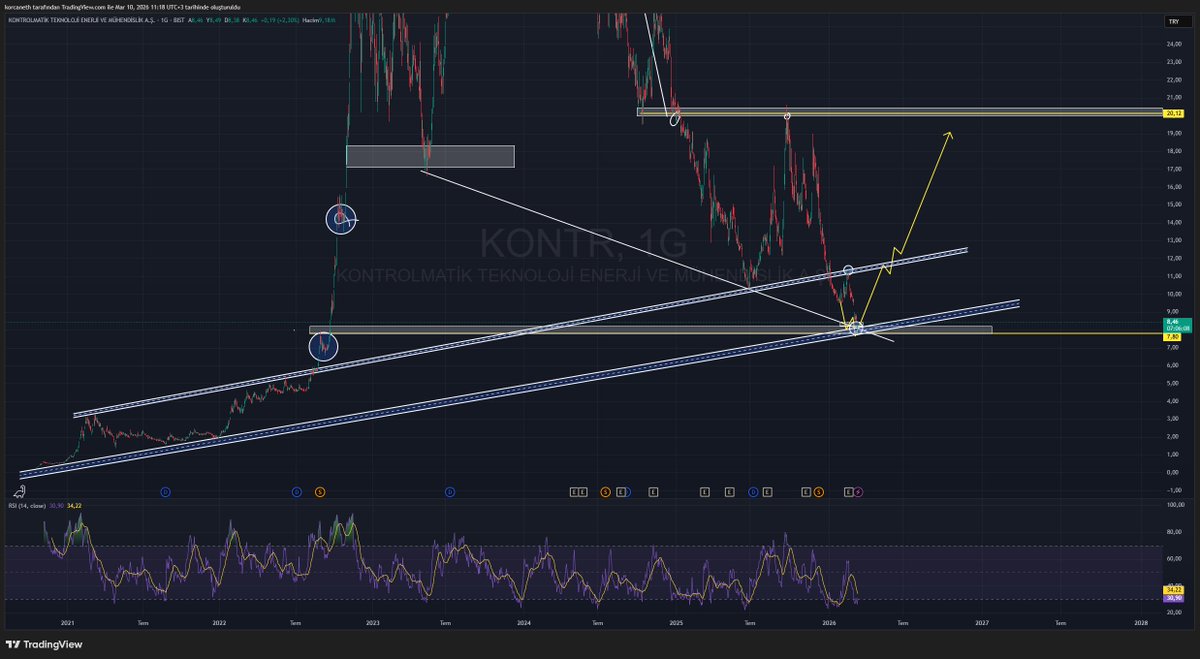Screen dimensions: 1200x659
Task: Click the 2027 time axis label
Action: coord(982,622)
